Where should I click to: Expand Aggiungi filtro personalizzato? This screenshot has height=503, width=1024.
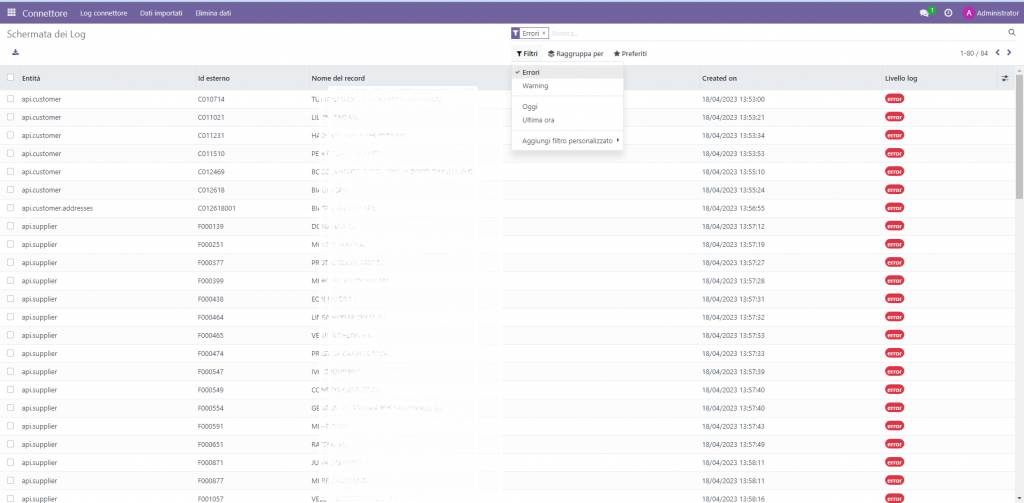coord(569,141)
